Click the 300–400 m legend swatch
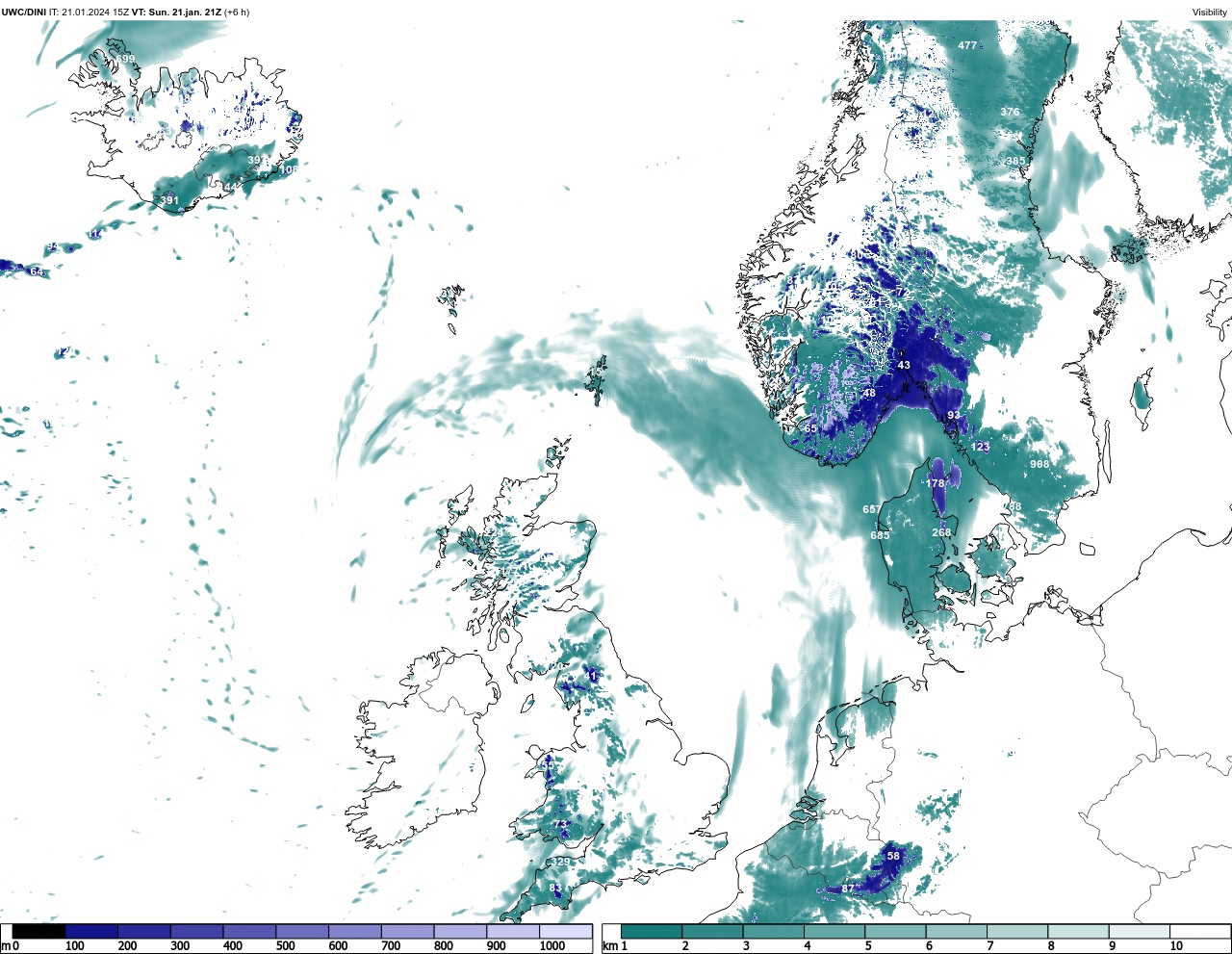1232x954 pixels. point(196,931)
